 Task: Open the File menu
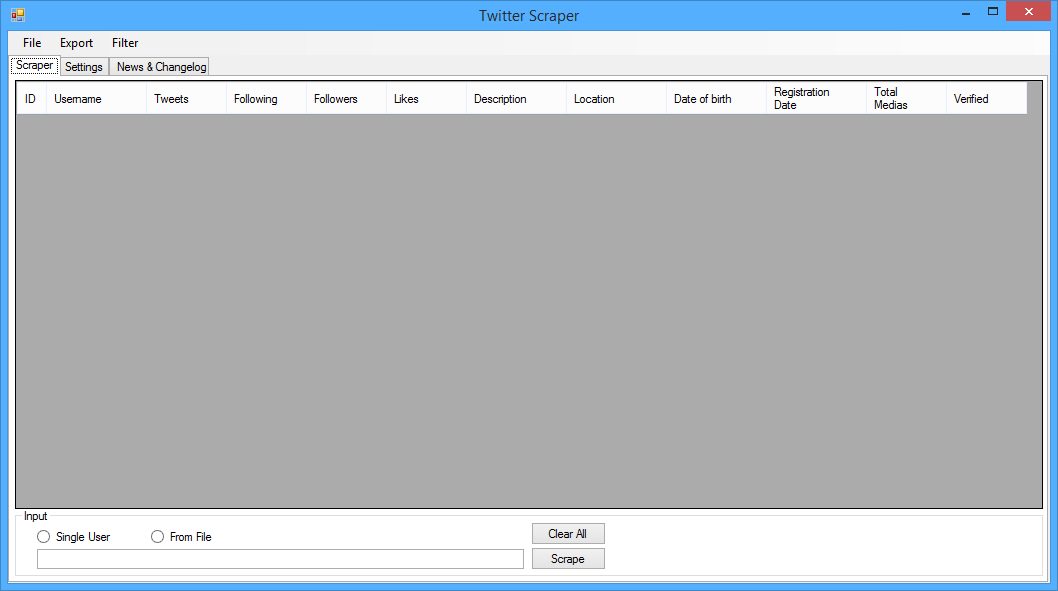32,43
